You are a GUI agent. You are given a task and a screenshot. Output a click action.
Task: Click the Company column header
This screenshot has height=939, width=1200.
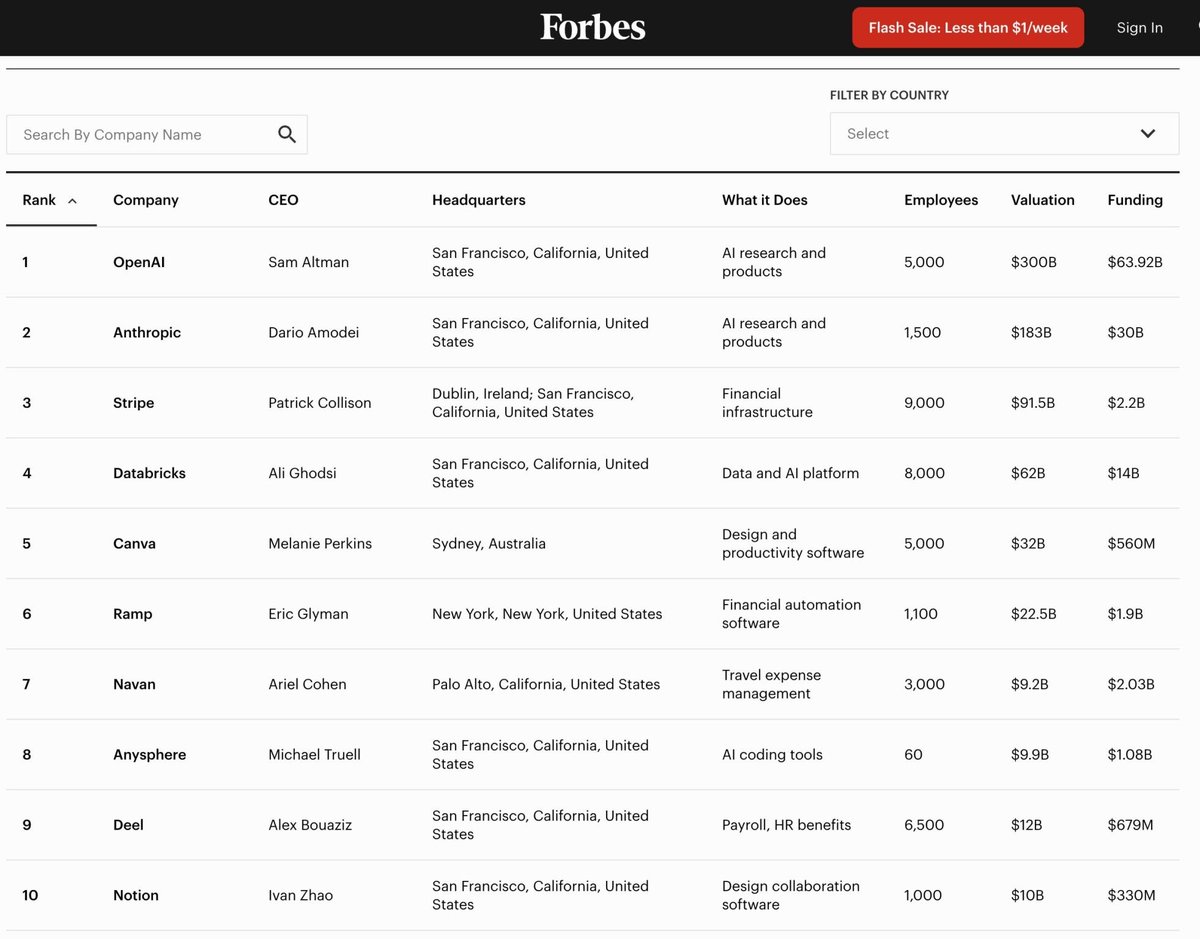coord(146,200)
